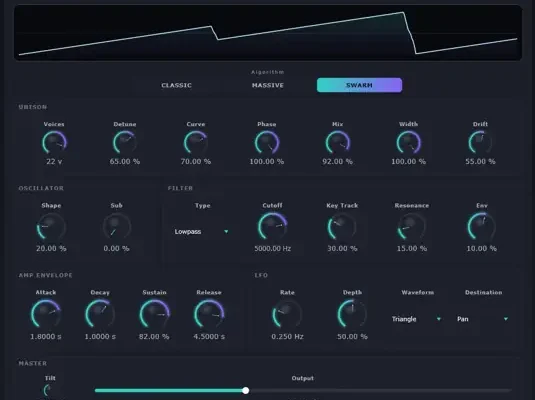Select the Massive algorithm
535x400 pixels.
[x=268, y=85]
